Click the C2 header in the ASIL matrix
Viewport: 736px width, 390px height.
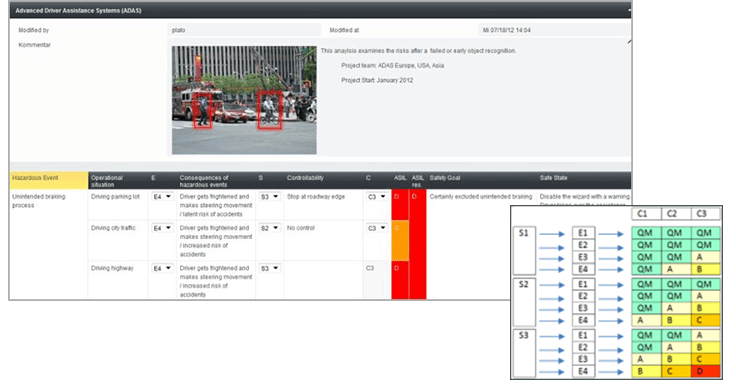click(676, 214)
